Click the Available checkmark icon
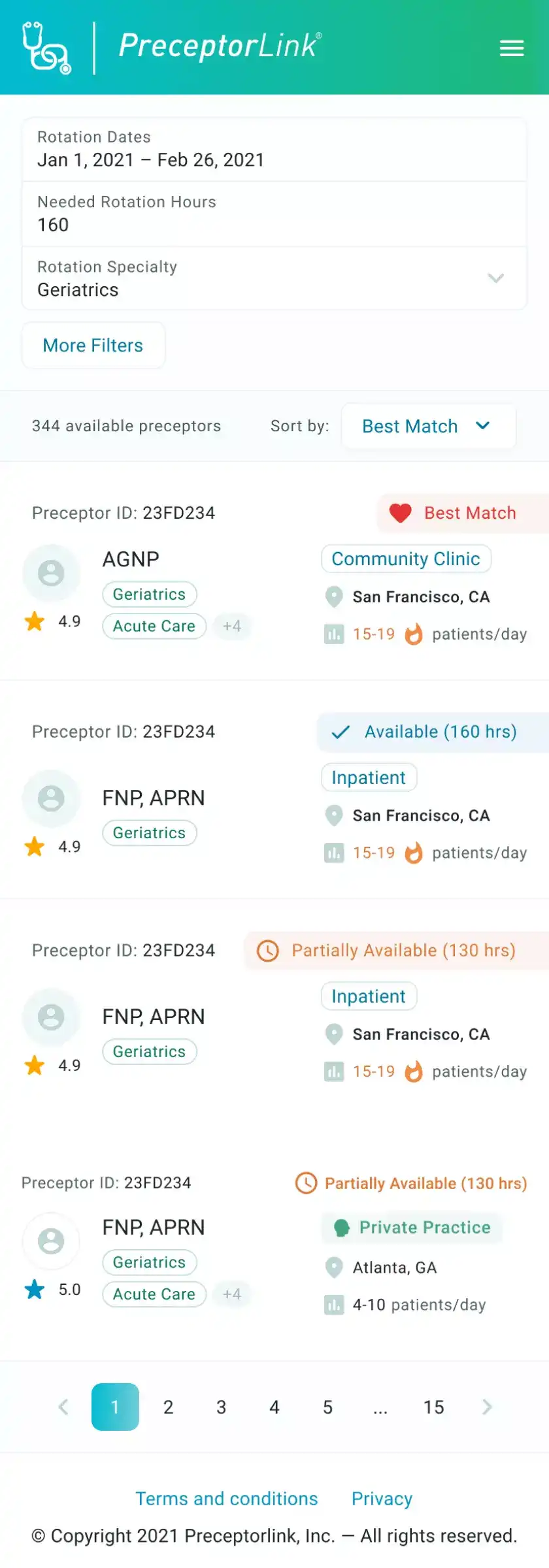The height and width of the screenshot is (1568, 549). coord(341,732)
